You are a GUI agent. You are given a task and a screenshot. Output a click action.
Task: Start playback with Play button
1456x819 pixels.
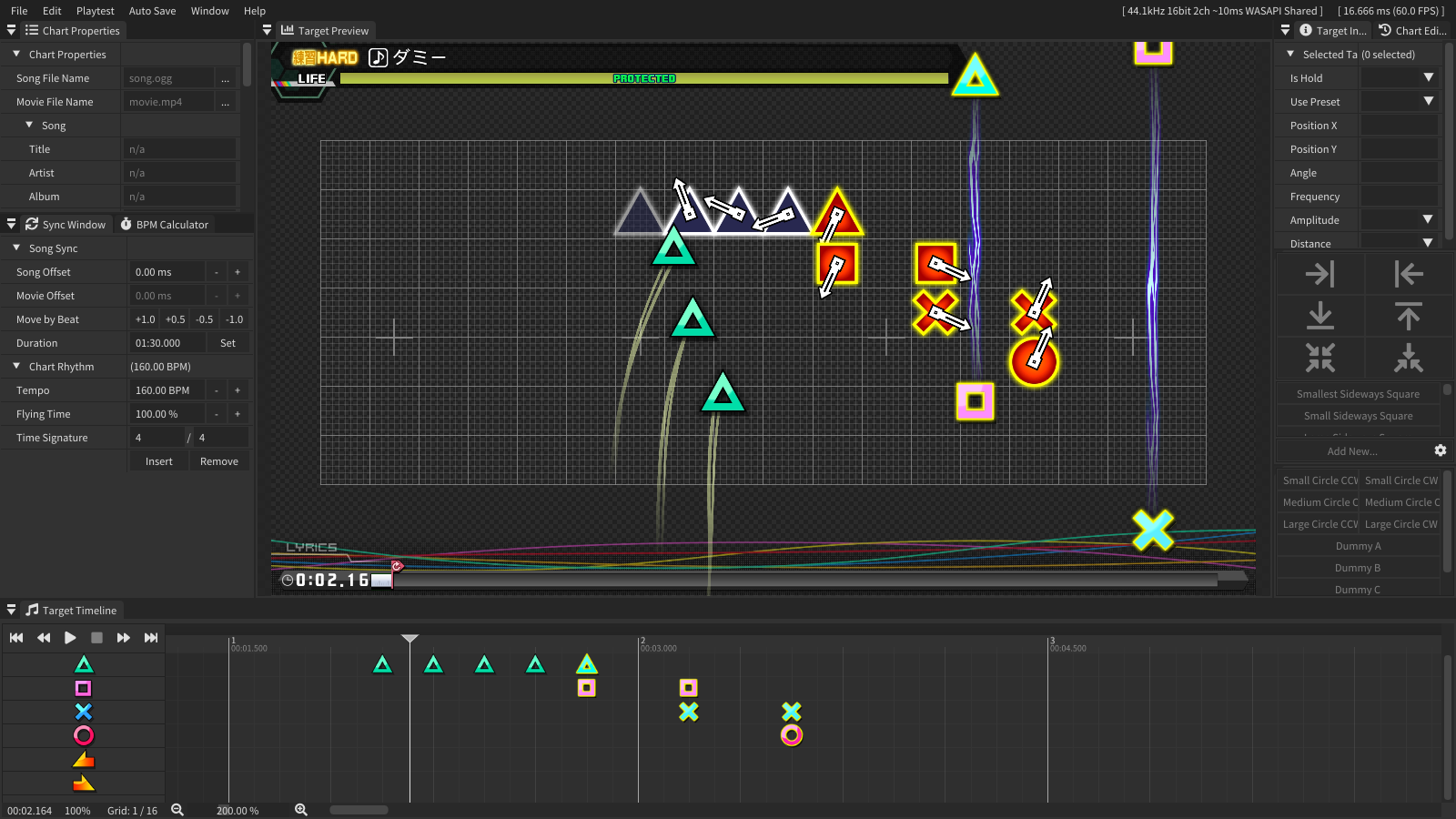click(70, 638)
